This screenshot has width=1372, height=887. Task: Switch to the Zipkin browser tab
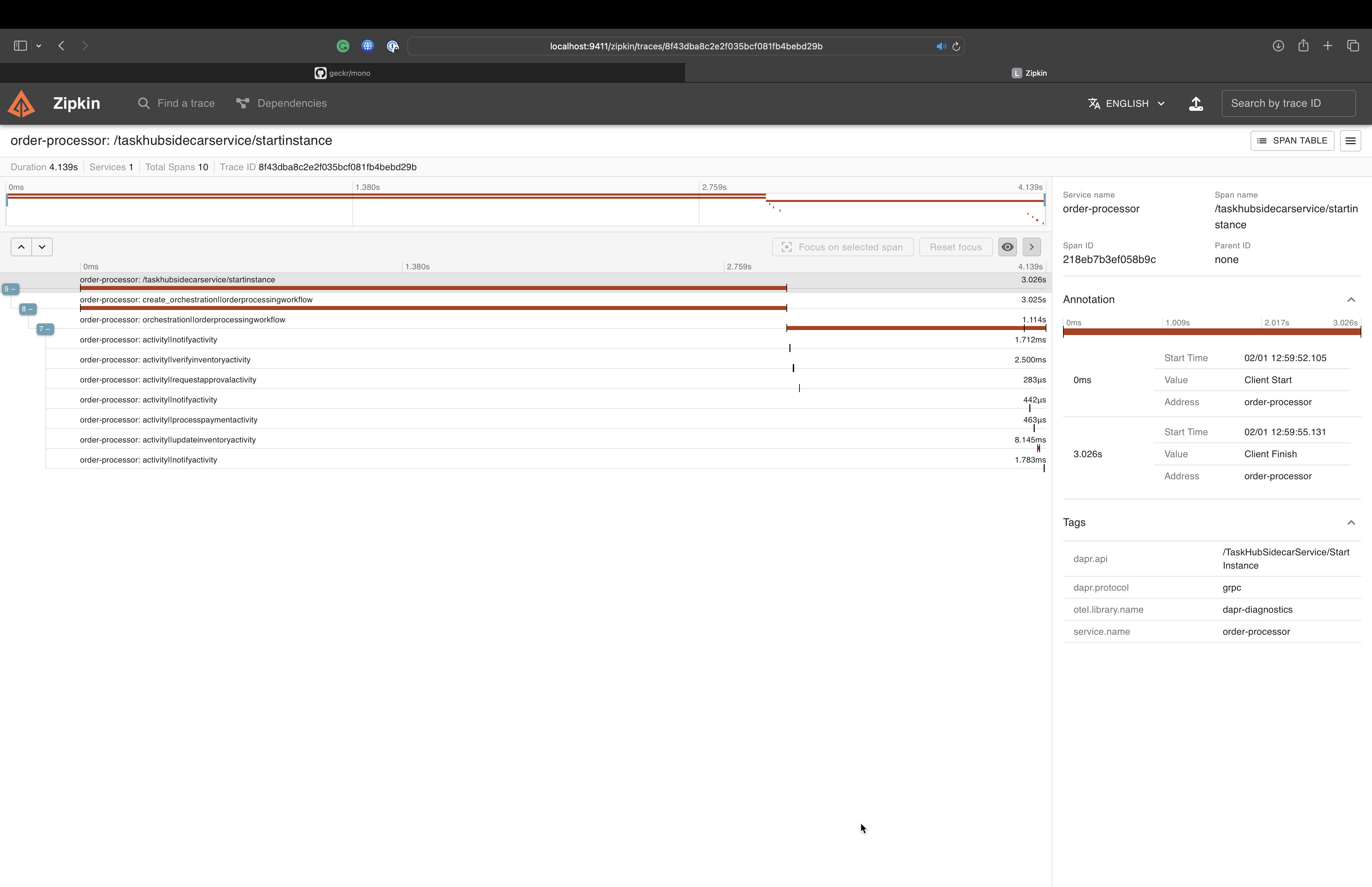[x=1029, y=73]
